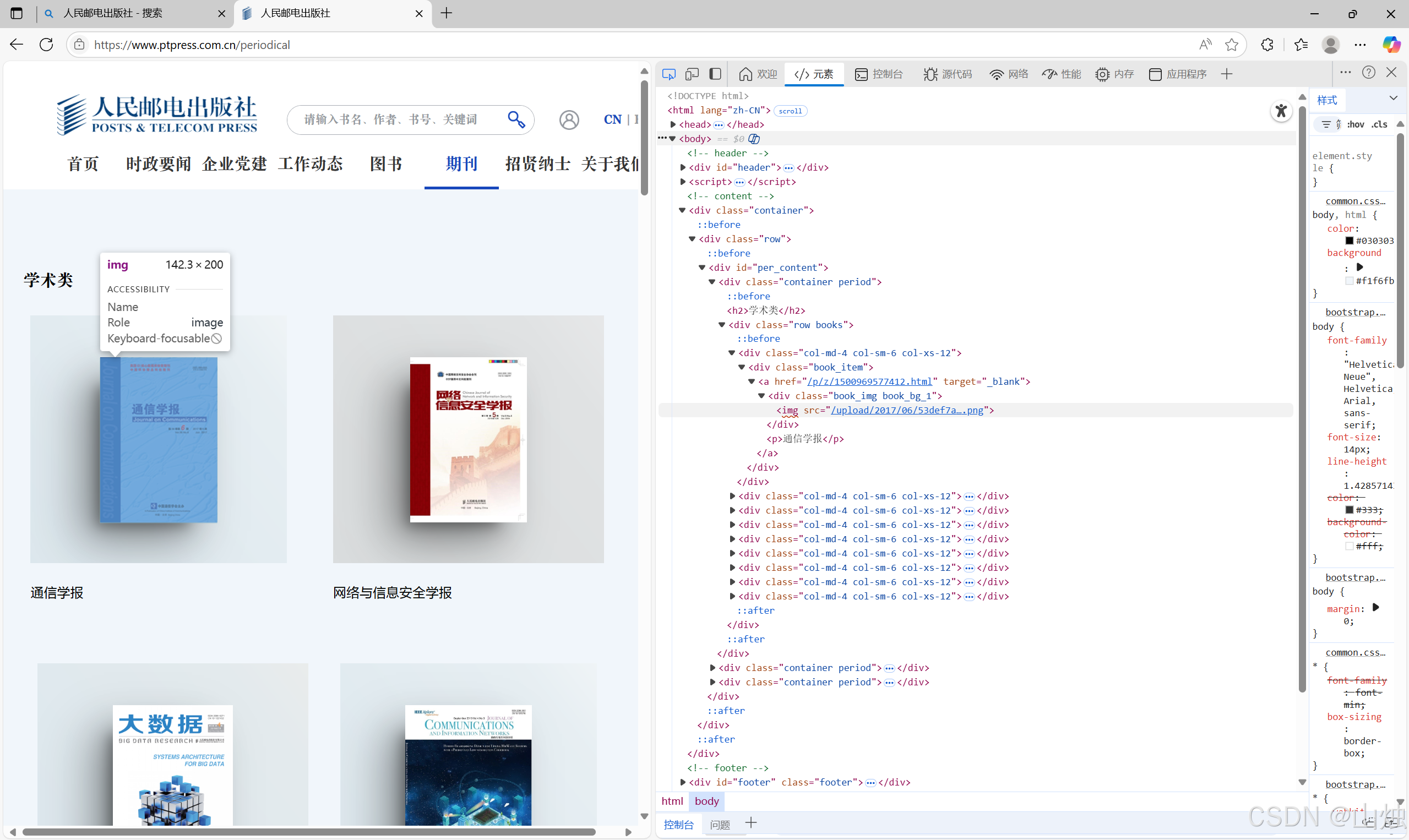1409x840 pixels.
Task: Click the #030303 color swatch
Action: pos(1350,241)
